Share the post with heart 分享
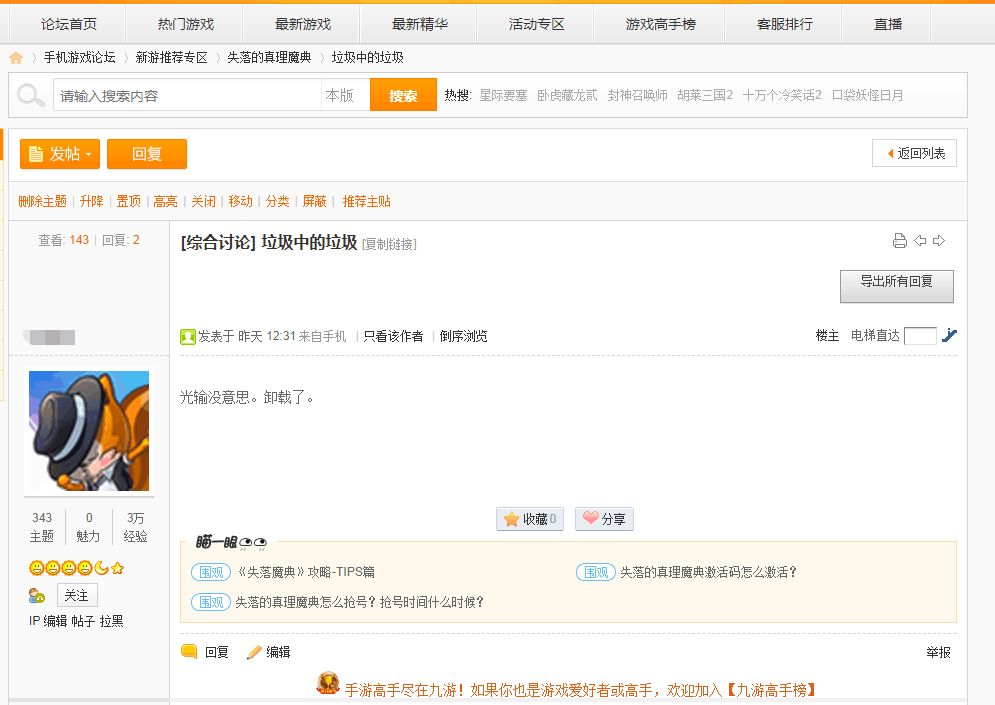 (604, 519)
